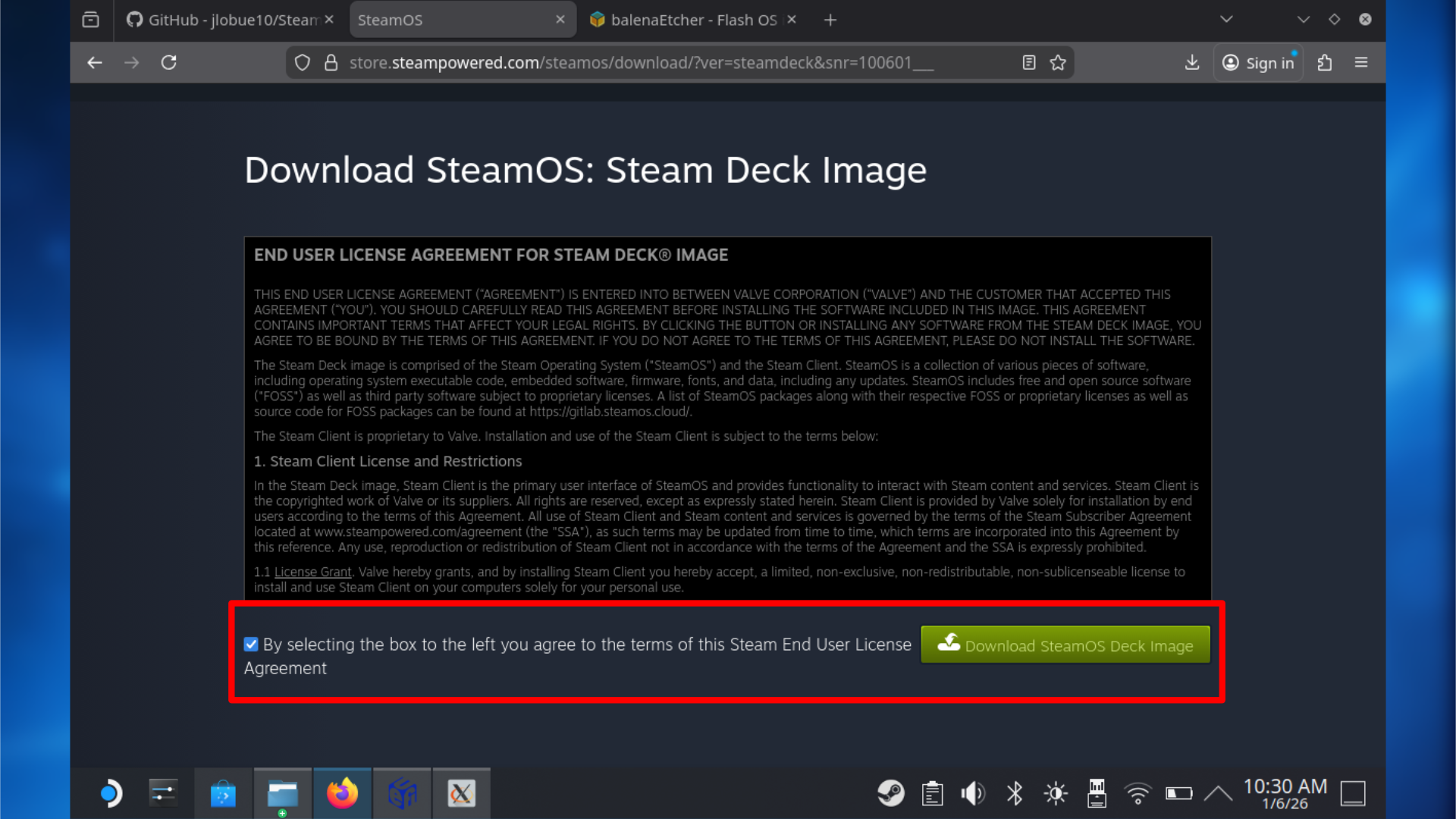Click the Bluetooth tray icon
Screen dimensions: 1456x819
[x=1015, y=793]
